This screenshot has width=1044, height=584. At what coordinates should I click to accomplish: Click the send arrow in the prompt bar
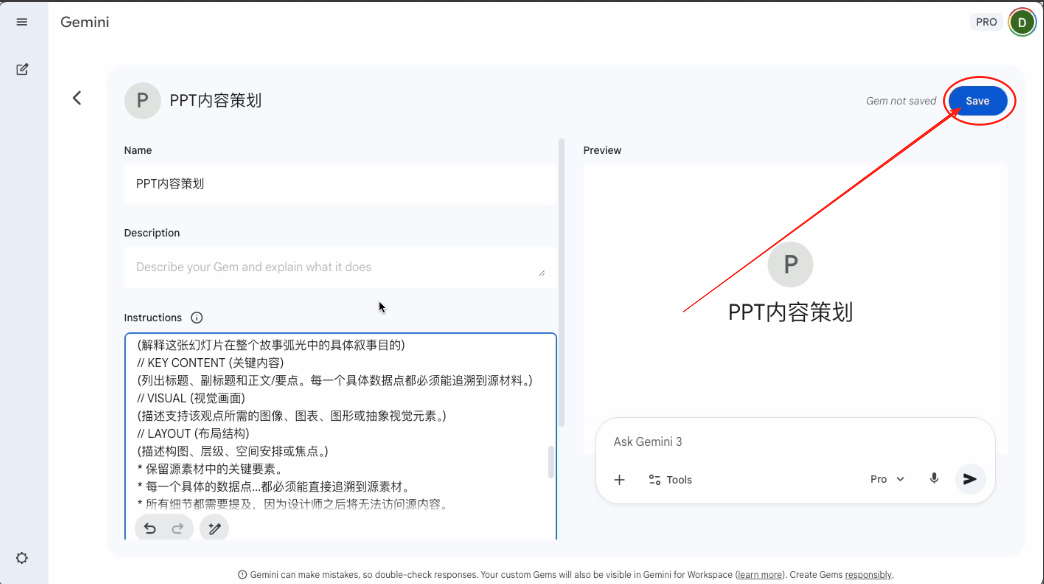tap(969, 478)
